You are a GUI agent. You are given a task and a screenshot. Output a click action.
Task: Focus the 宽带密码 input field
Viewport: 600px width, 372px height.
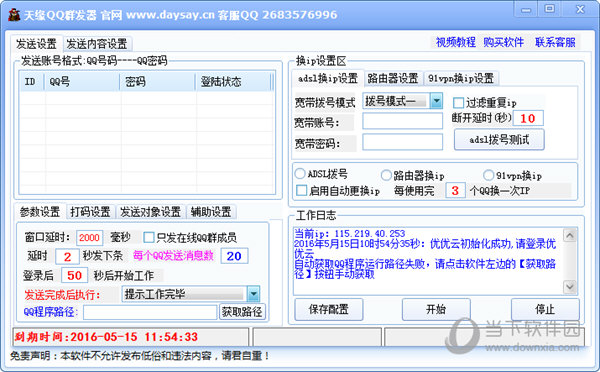pyautogui.click(x=402, y=142)
